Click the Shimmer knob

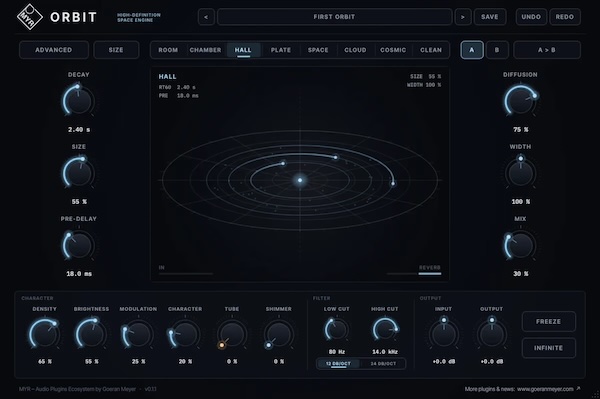pyautogui.click(x=279, y=334)
